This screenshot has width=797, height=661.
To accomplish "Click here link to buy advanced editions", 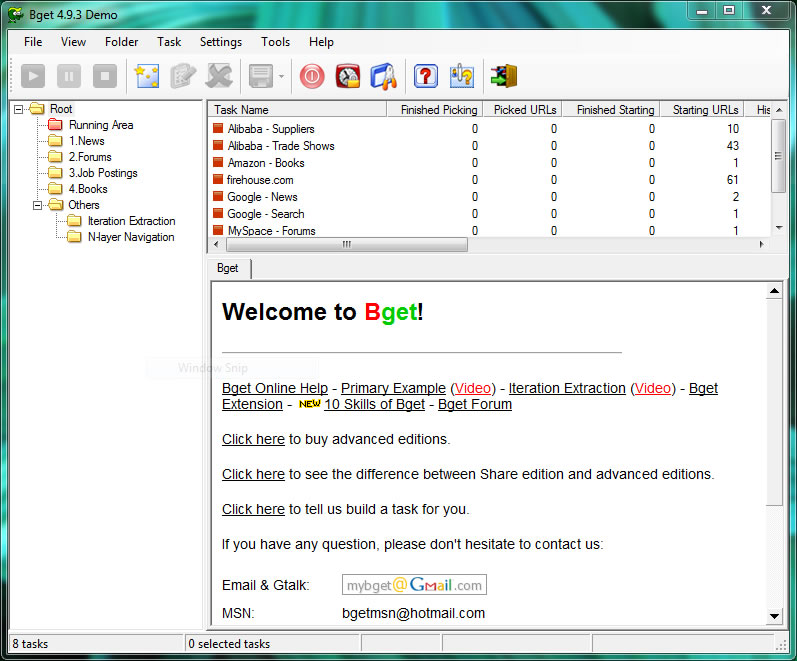I will (x=253, y=439).
